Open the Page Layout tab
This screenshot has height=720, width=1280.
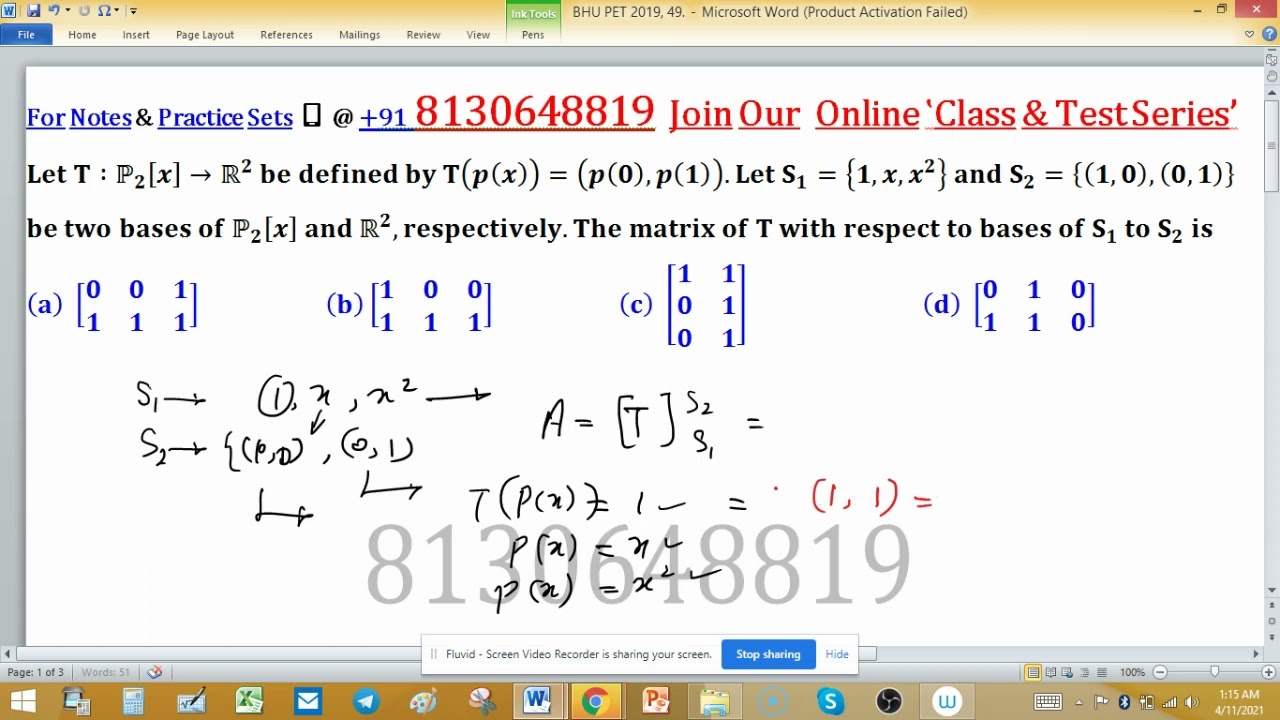pos(205,34)
